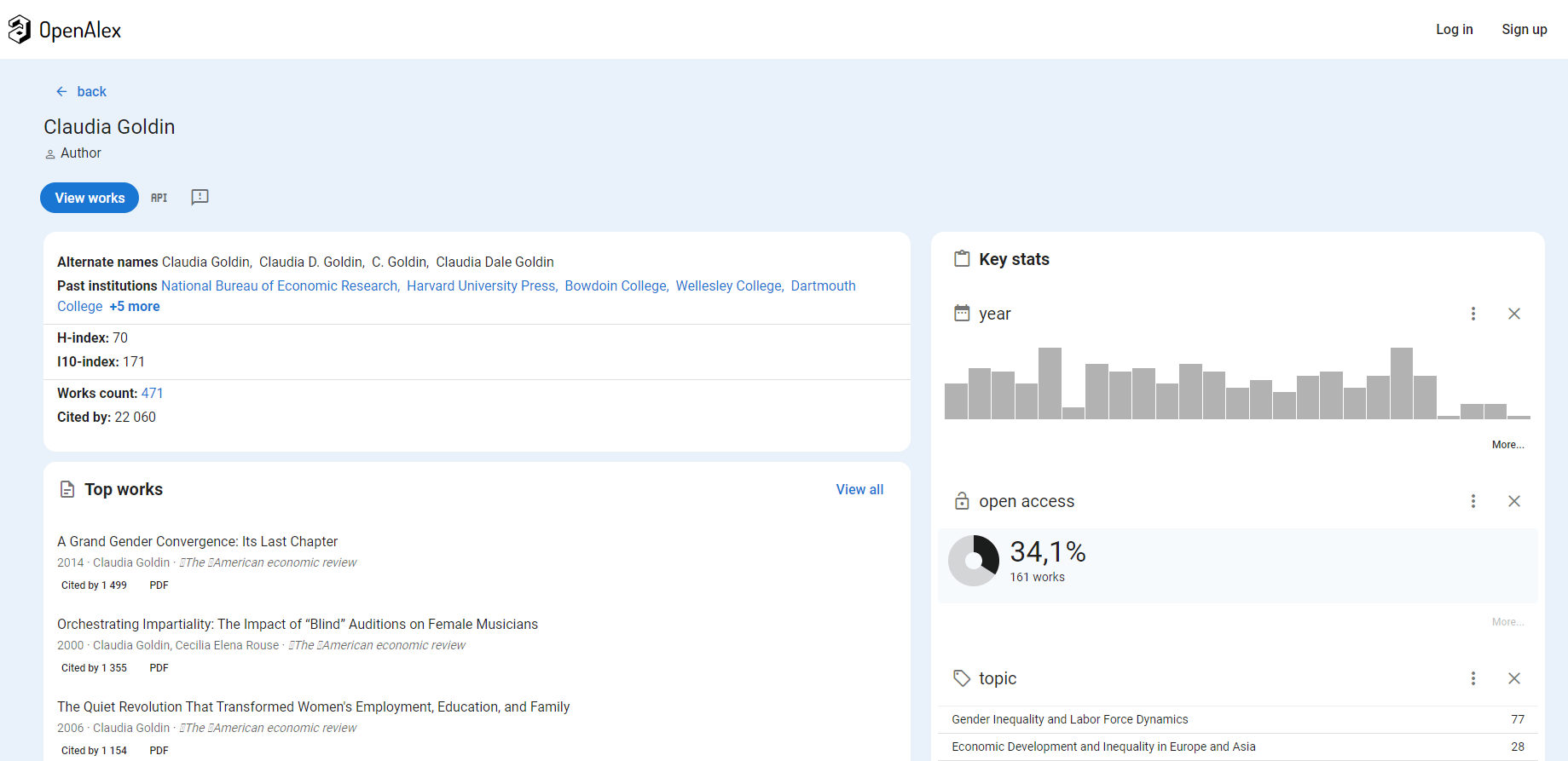
Task: Click Log in
Action: [1454, 29]
